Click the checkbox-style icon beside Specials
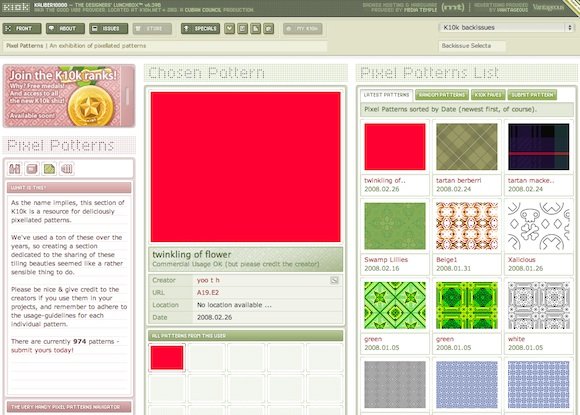Image resolution: width=580 pixels, height=415 pixels. tap(242, 28)
